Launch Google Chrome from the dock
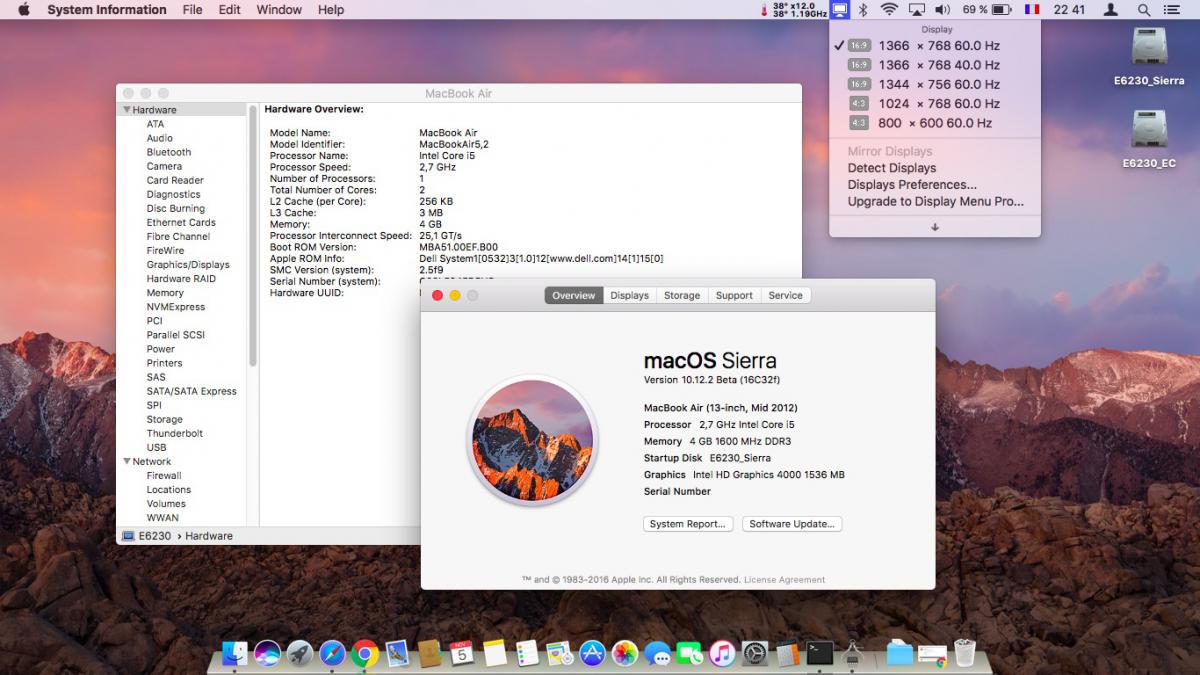Screen dimensions: 1200x675 click(364, 654)
